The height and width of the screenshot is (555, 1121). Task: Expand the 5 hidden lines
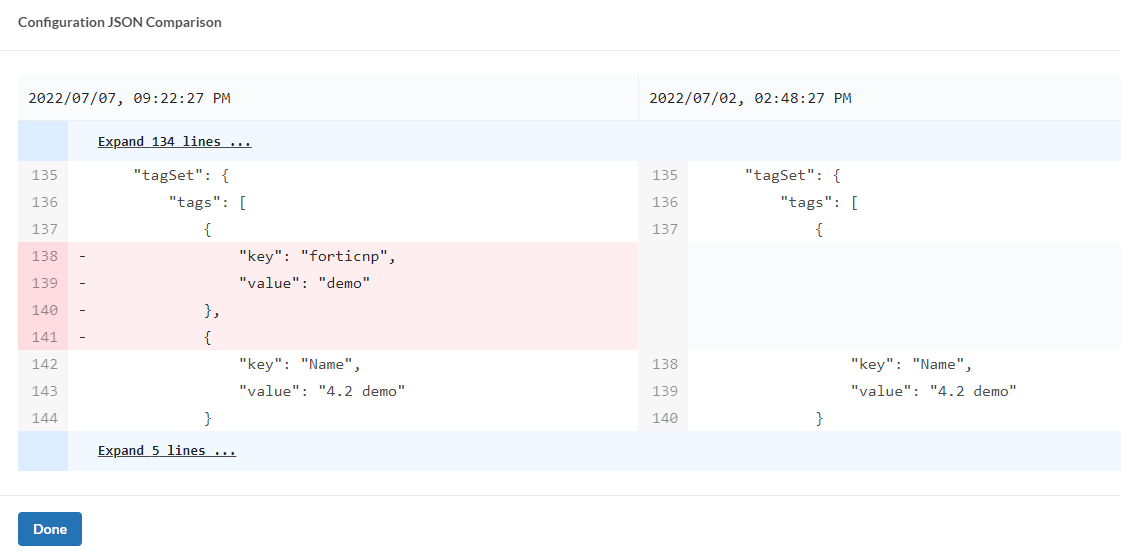[x=166, y=451]
